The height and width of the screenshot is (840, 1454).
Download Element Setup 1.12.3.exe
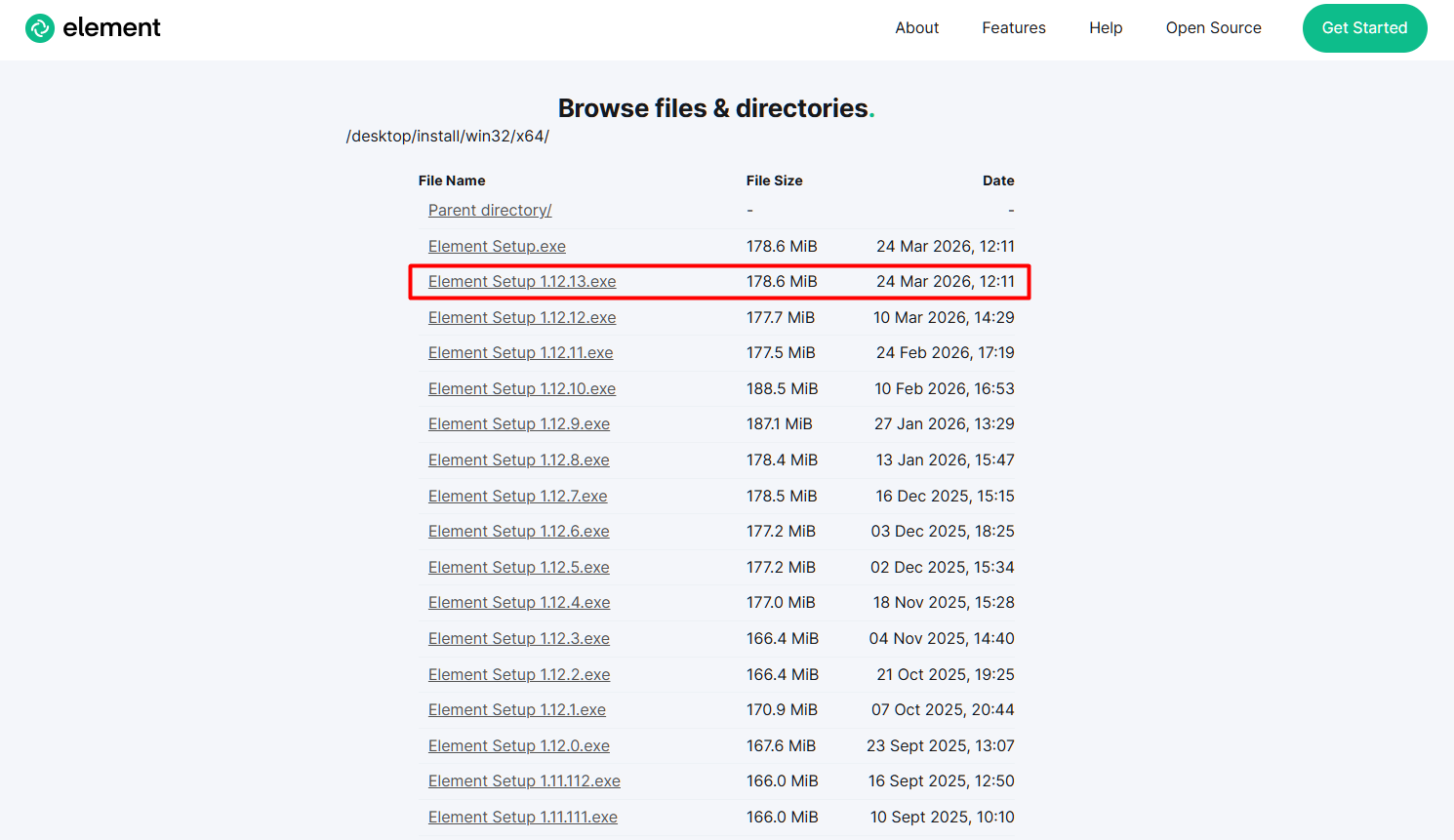click(519, 639)
